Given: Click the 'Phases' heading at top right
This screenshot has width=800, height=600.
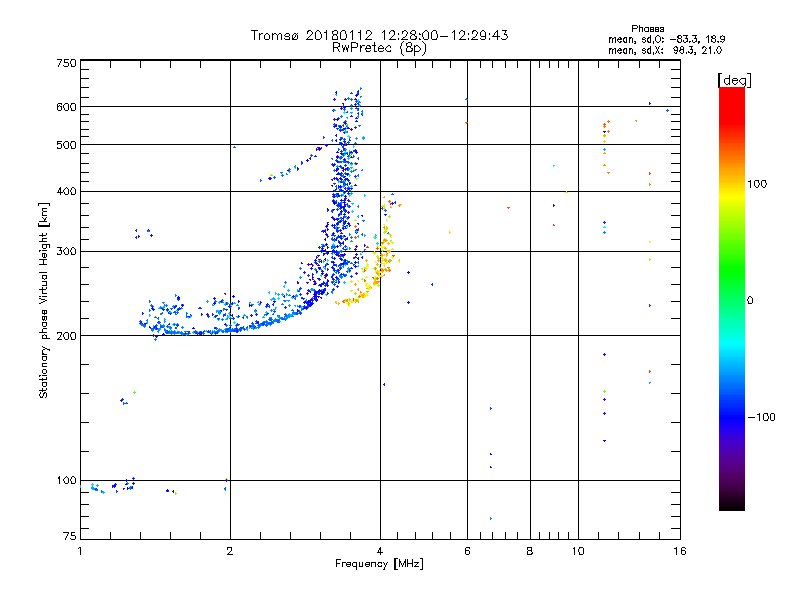Looking at the screenshot, I should pyautogui.click(x=647, y=29).
